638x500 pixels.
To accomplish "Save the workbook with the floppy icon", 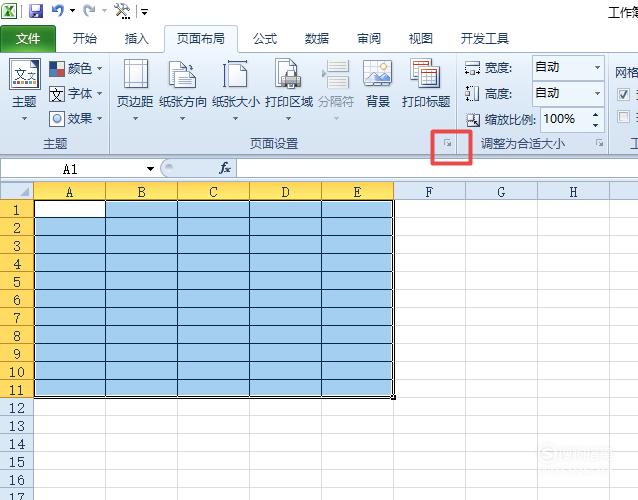I will [36, 11].
